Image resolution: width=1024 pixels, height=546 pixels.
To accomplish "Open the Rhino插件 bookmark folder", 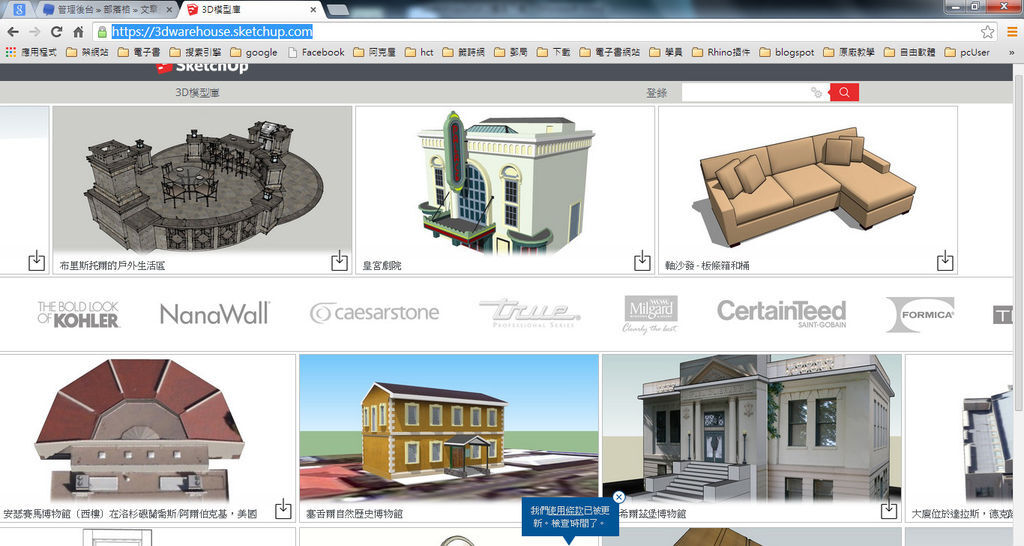I will [720, 52].
